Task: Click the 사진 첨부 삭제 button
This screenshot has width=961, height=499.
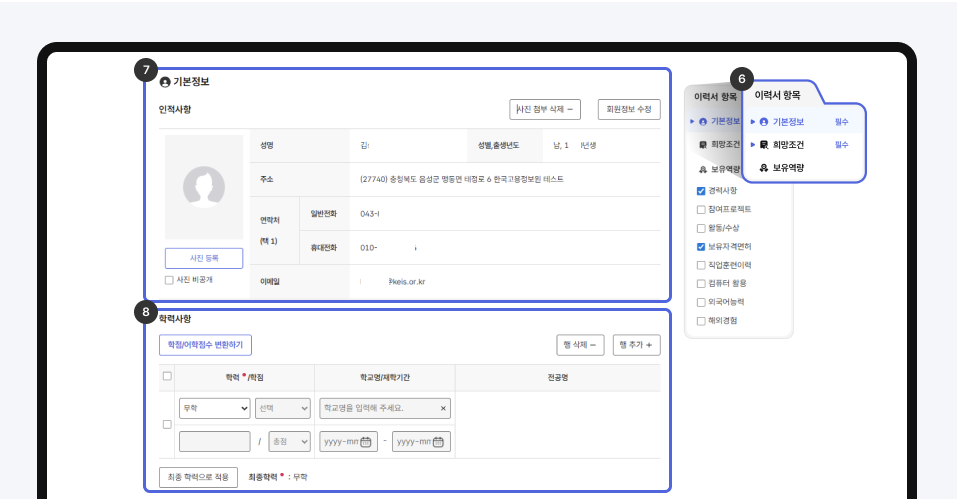Action: (545, 109)
